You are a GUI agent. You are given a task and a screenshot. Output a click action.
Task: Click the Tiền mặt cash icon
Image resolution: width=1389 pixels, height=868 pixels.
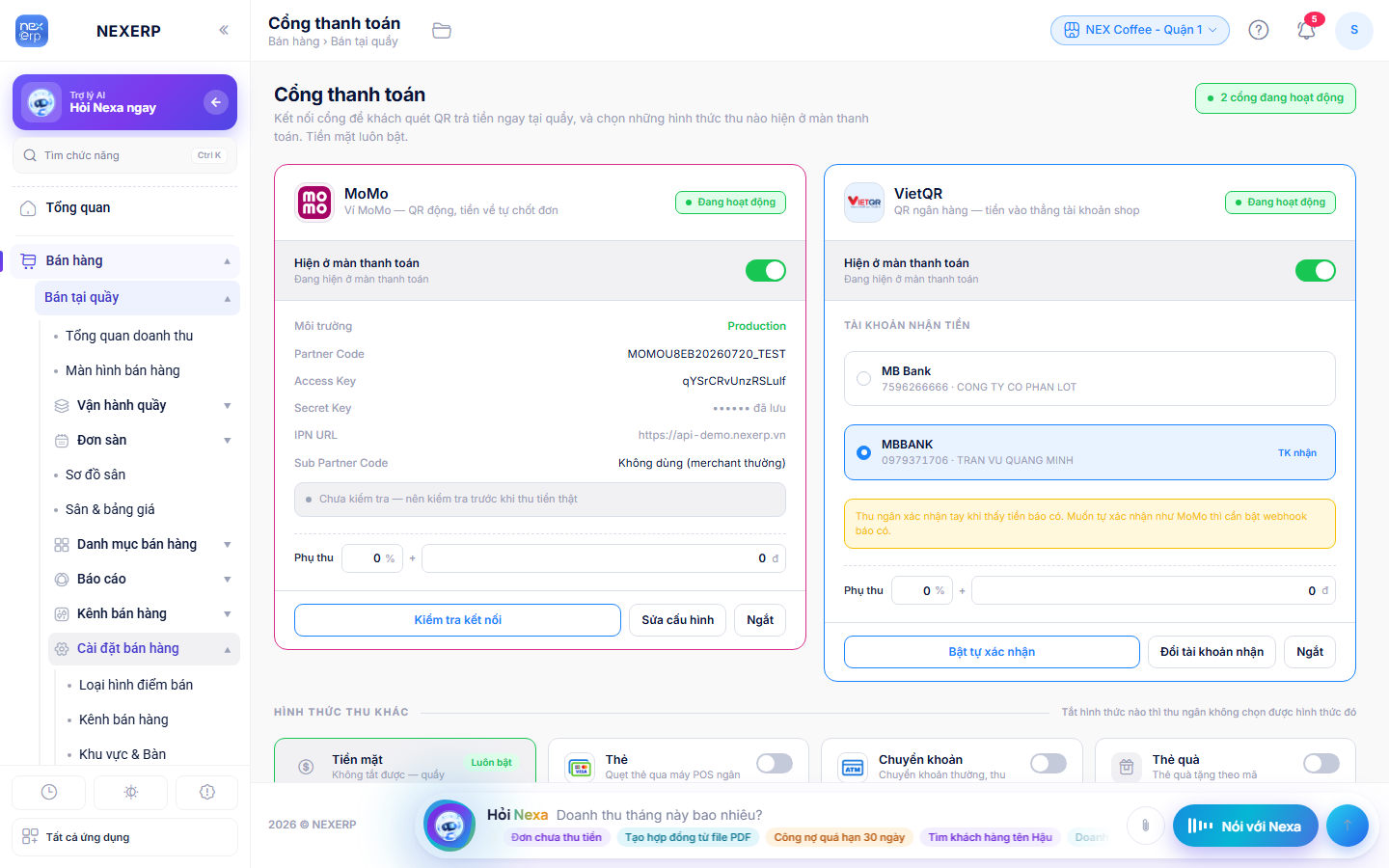[306, 767]
